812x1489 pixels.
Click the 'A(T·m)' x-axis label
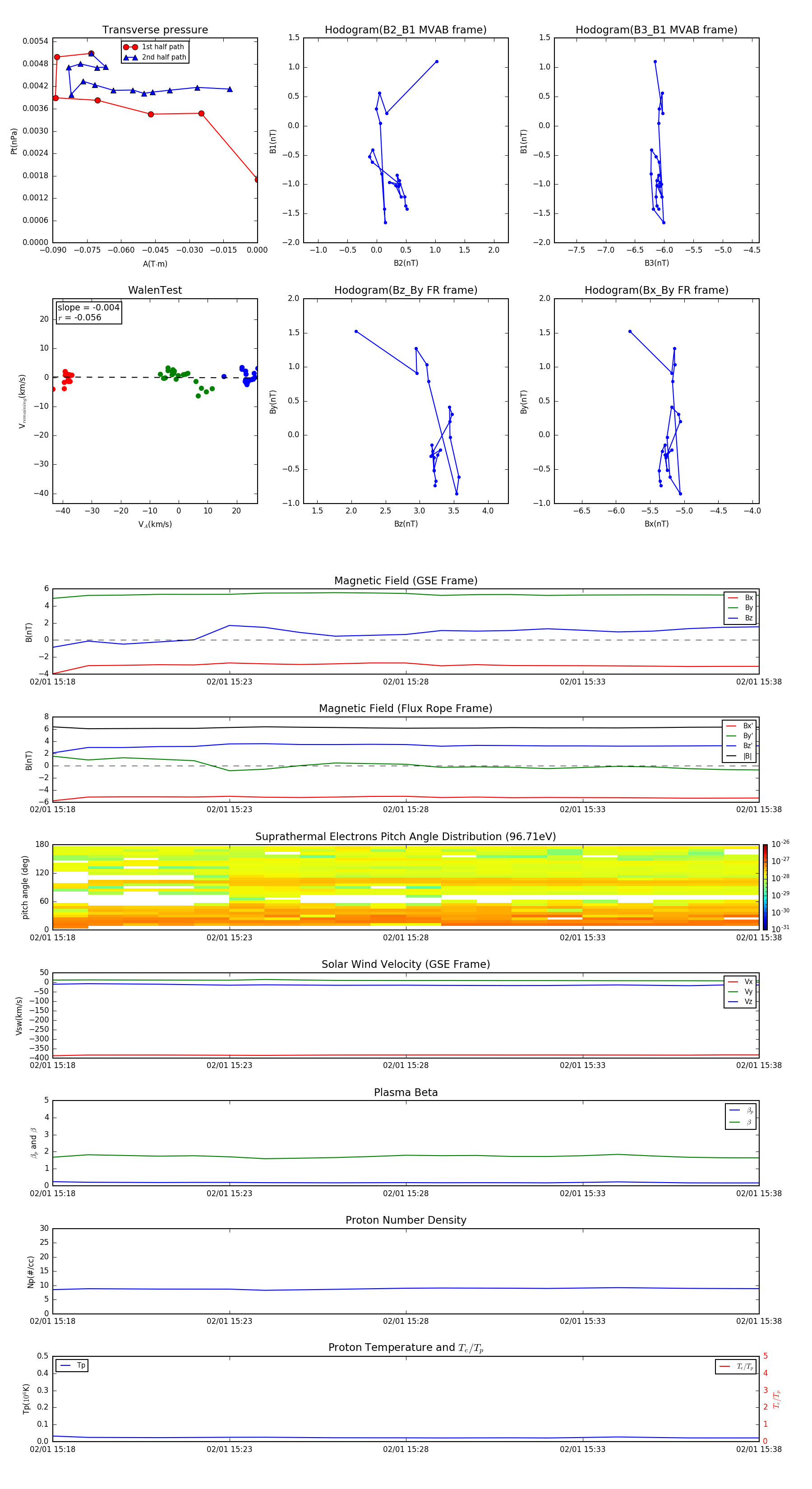tap(155, 264)
